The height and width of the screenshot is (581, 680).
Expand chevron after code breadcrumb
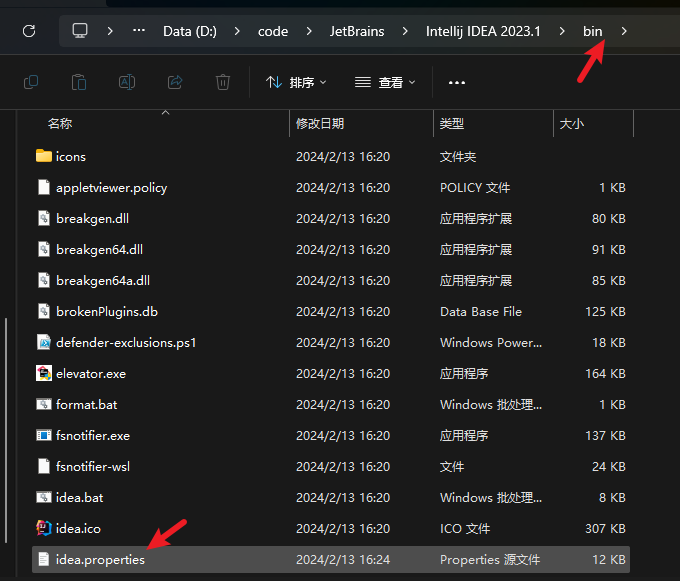coord(309,31)
